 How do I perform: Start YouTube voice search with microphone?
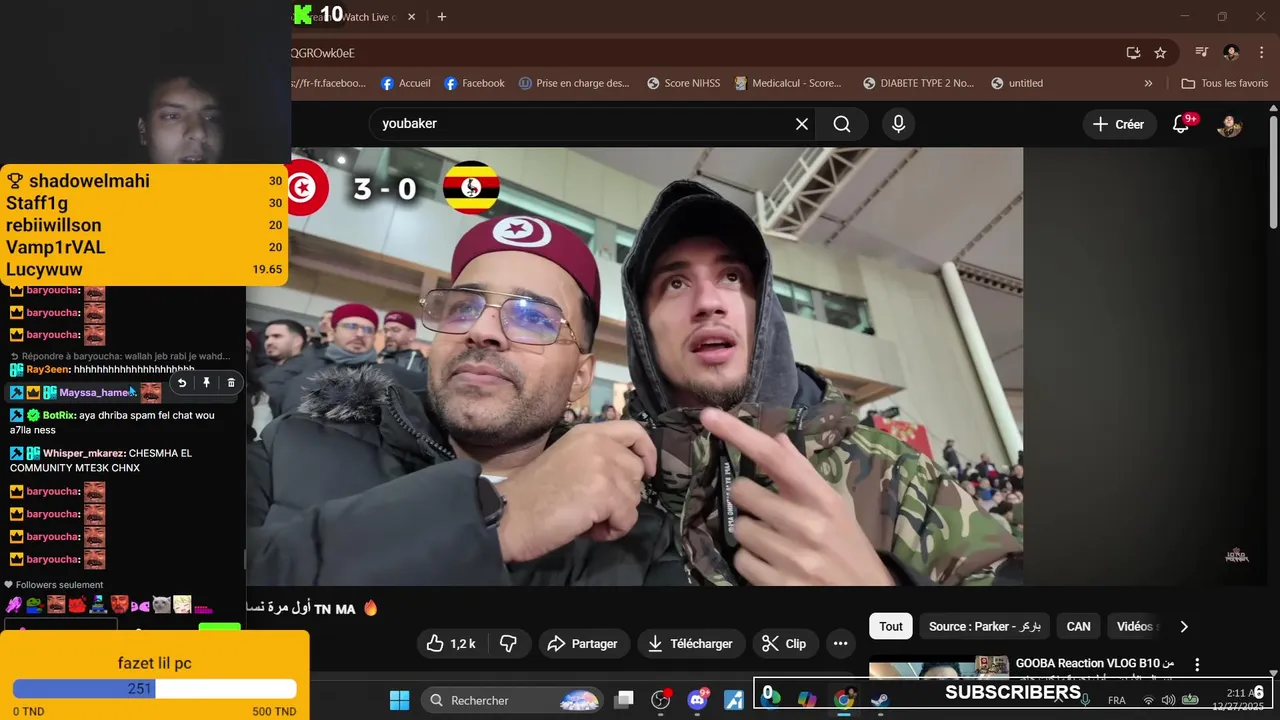click(898, 124)
